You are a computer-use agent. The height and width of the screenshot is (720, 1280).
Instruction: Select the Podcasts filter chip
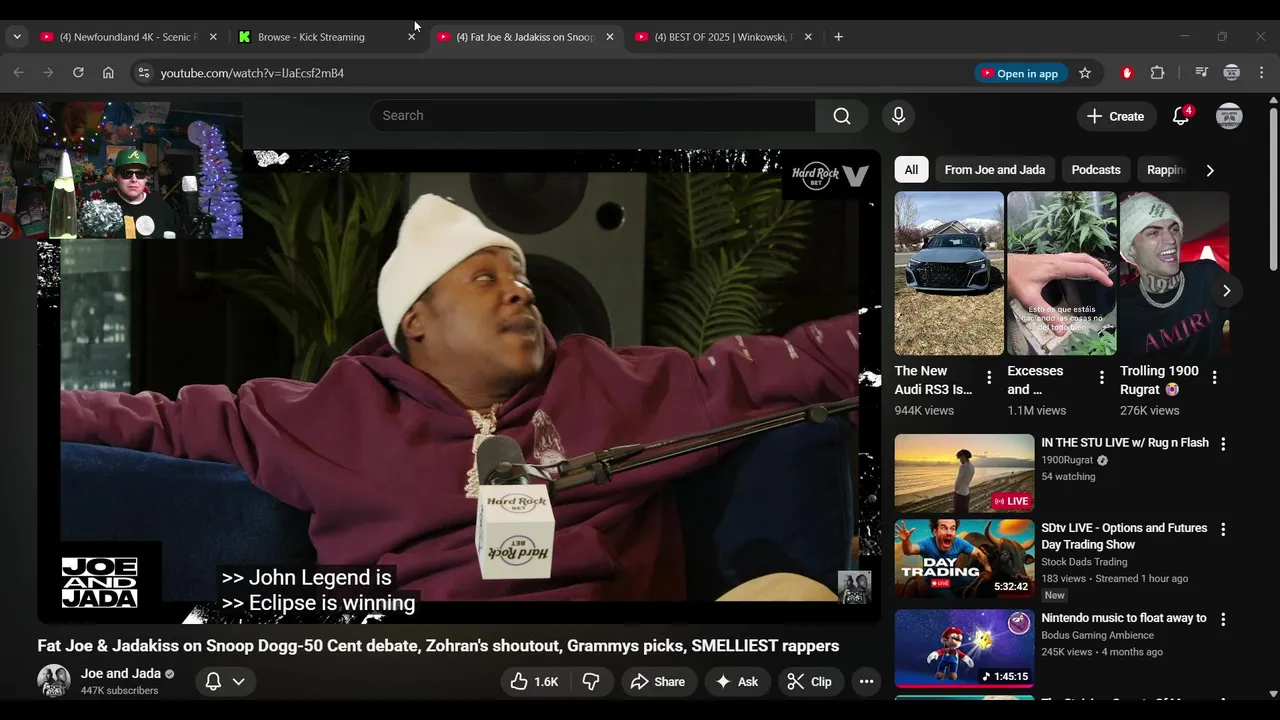[x=1096, y=170]
